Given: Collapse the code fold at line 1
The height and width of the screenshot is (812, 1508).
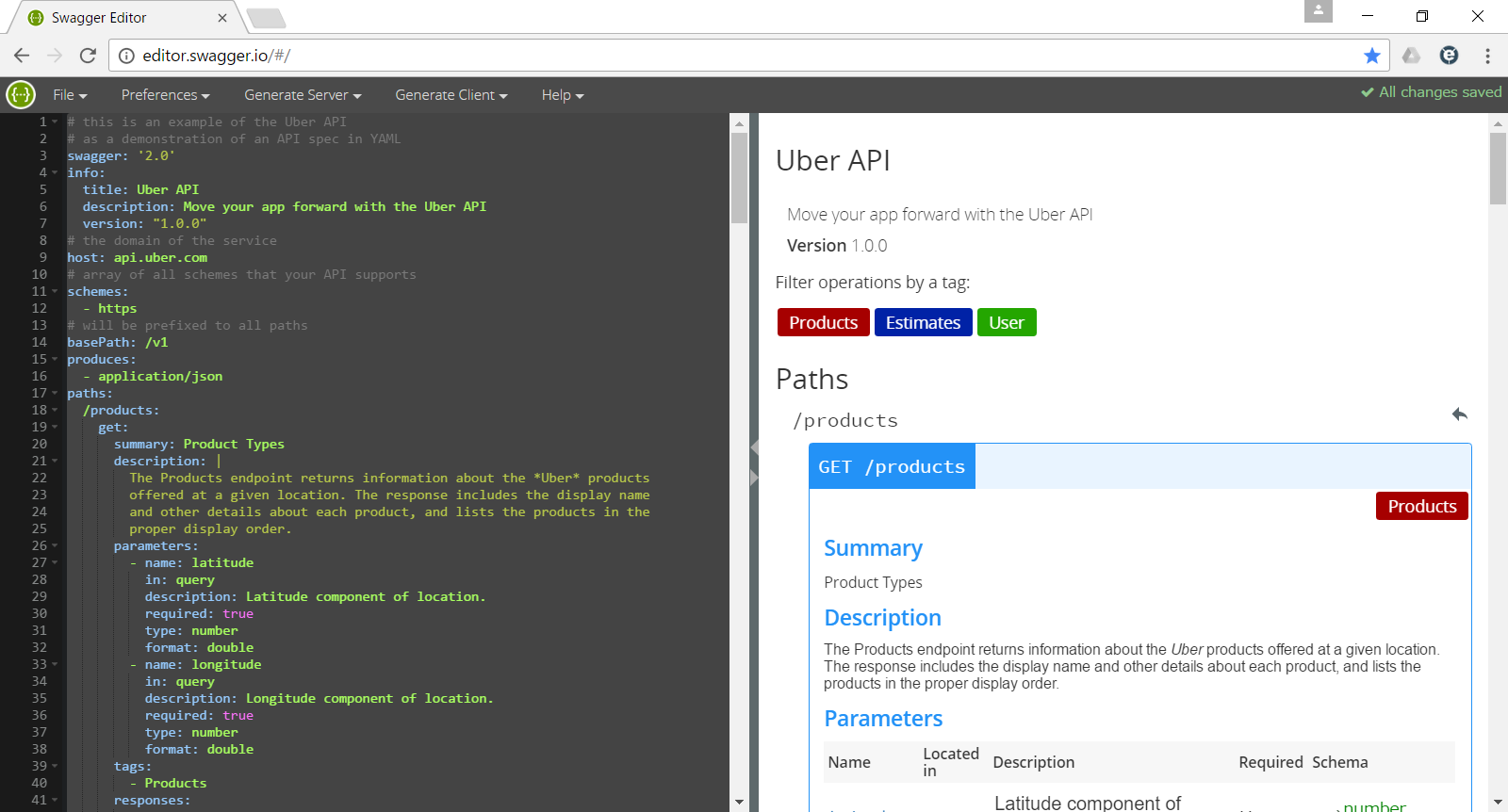Looking at the screenshot, I should click(x=55, y=122).
